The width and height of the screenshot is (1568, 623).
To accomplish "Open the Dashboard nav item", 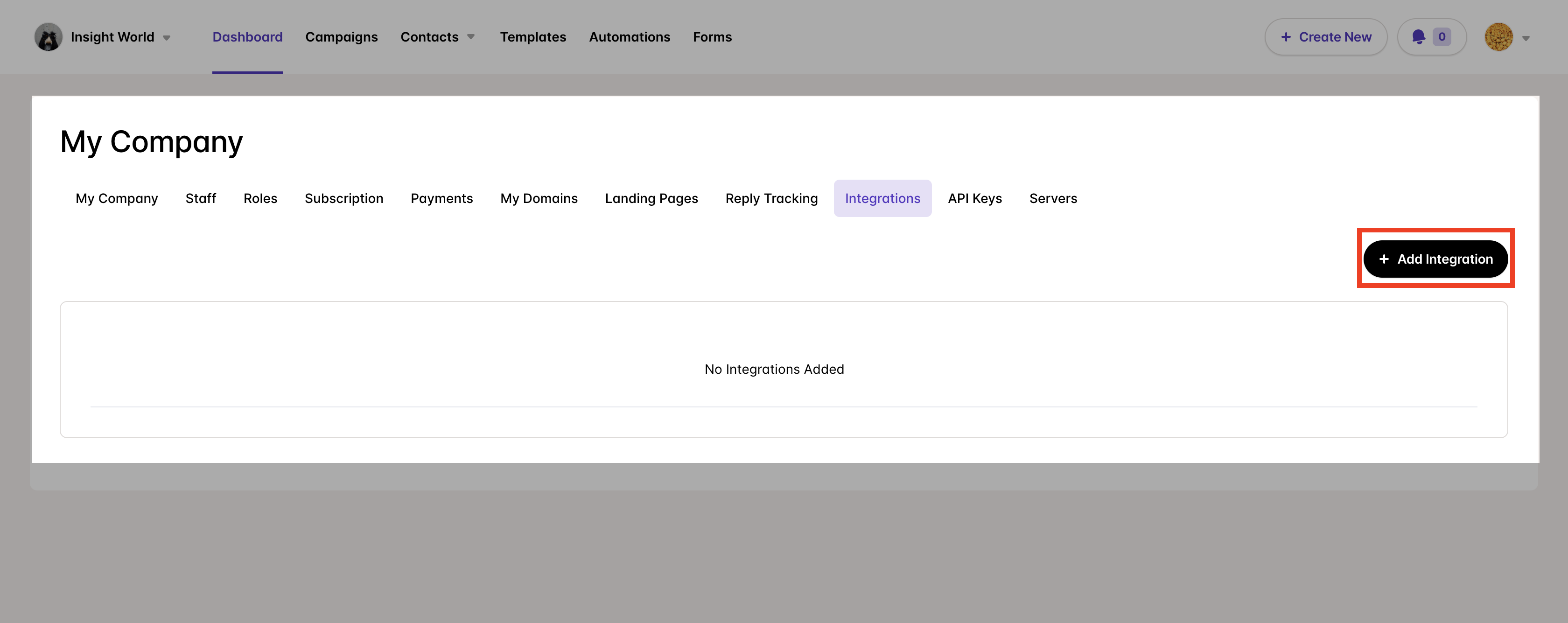I will pos(247,37).
